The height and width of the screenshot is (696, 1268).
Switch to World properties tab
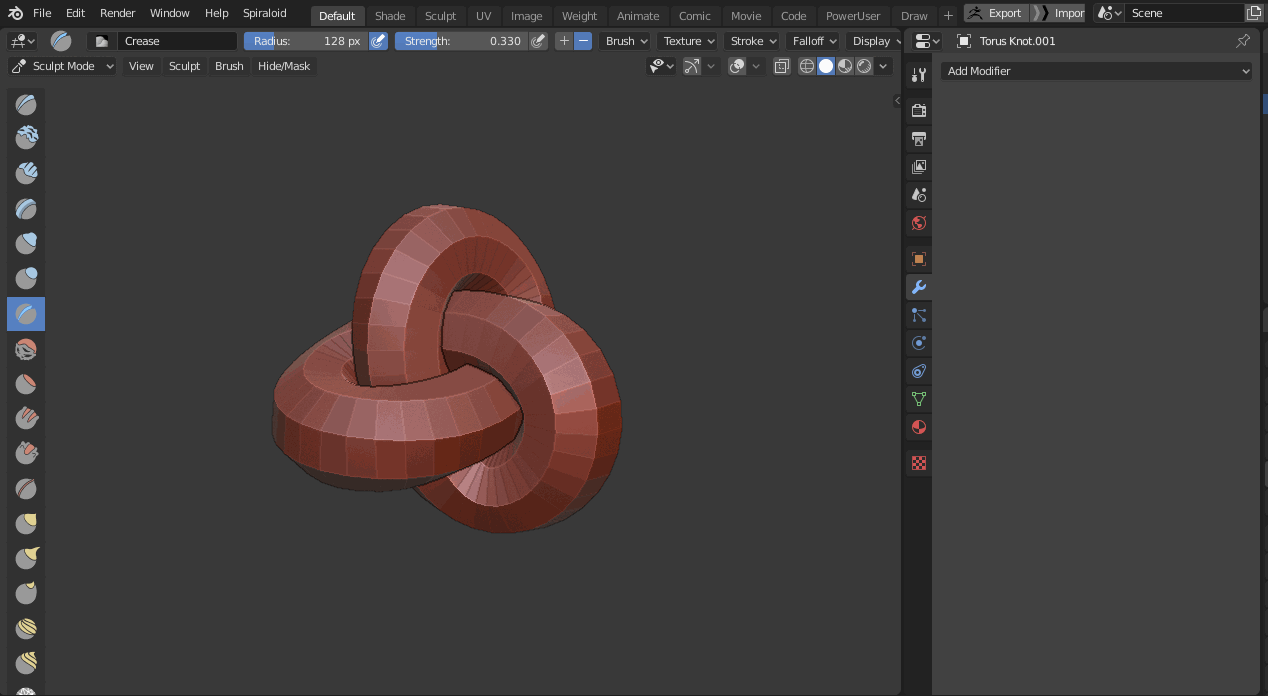click(919, 223)
